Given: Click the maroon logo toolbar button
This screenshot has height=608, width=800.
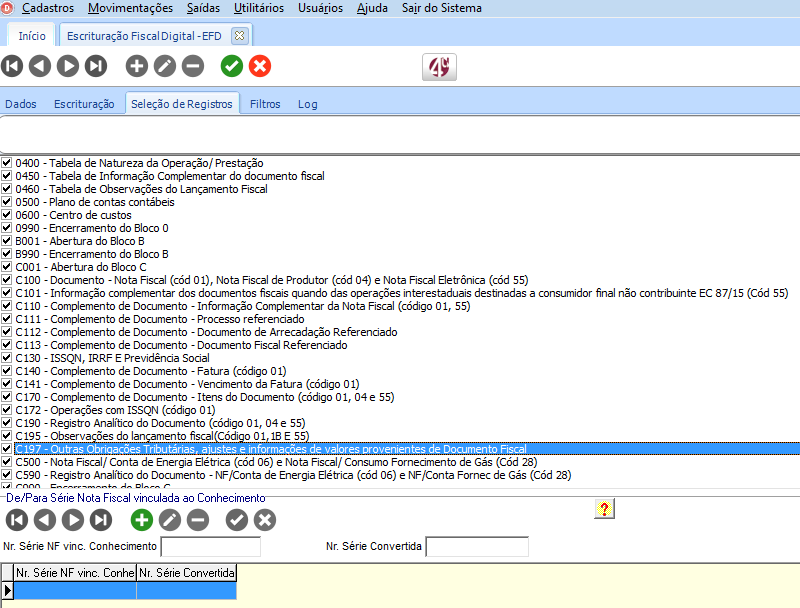Looking at the screenshot, I should pyautogui.click(x=439, y=67).
